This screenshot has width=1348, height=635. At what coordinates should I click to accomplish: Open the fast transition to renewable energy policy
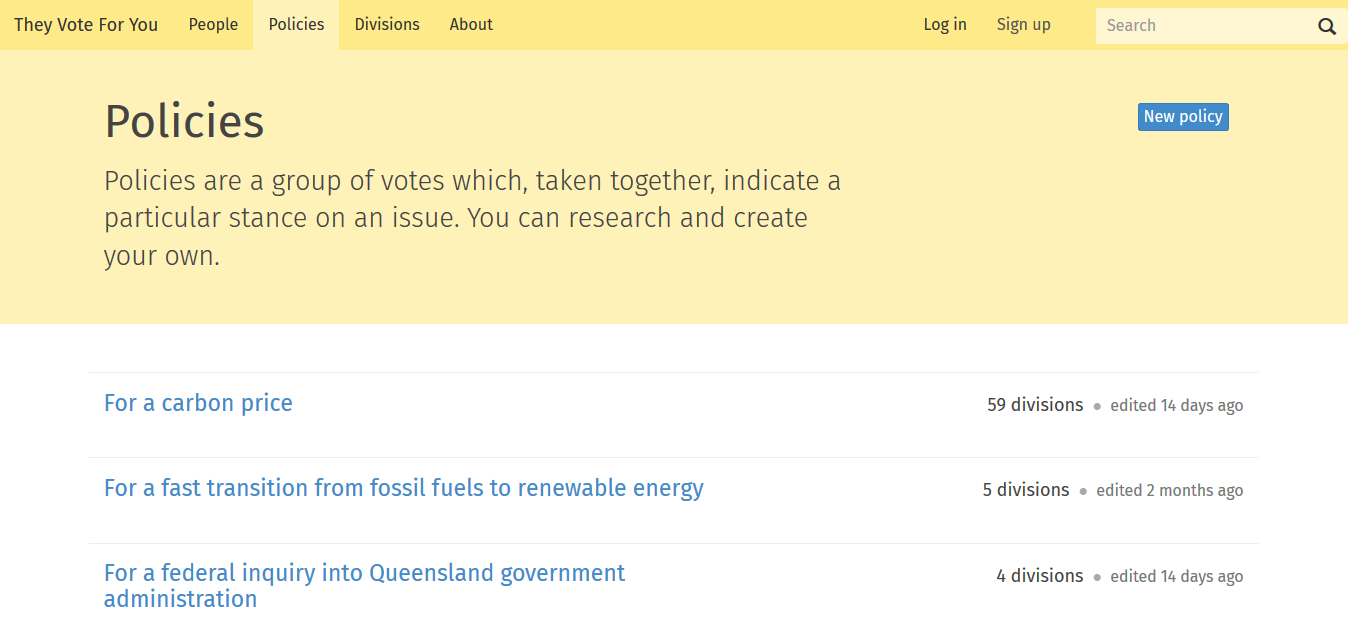pyautogui.click(x=404, y=488)
